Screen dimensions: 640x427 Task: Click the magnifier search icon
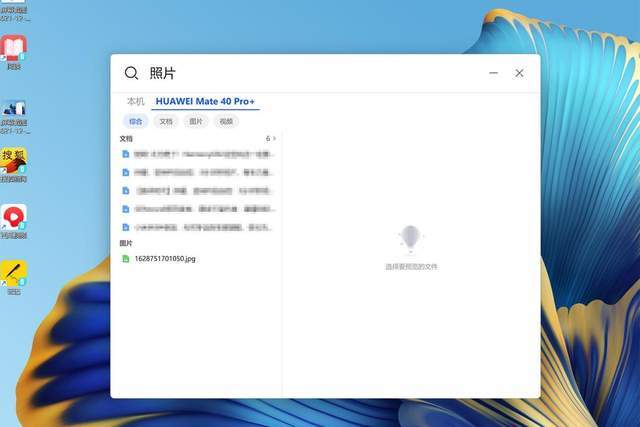(131, 73)
